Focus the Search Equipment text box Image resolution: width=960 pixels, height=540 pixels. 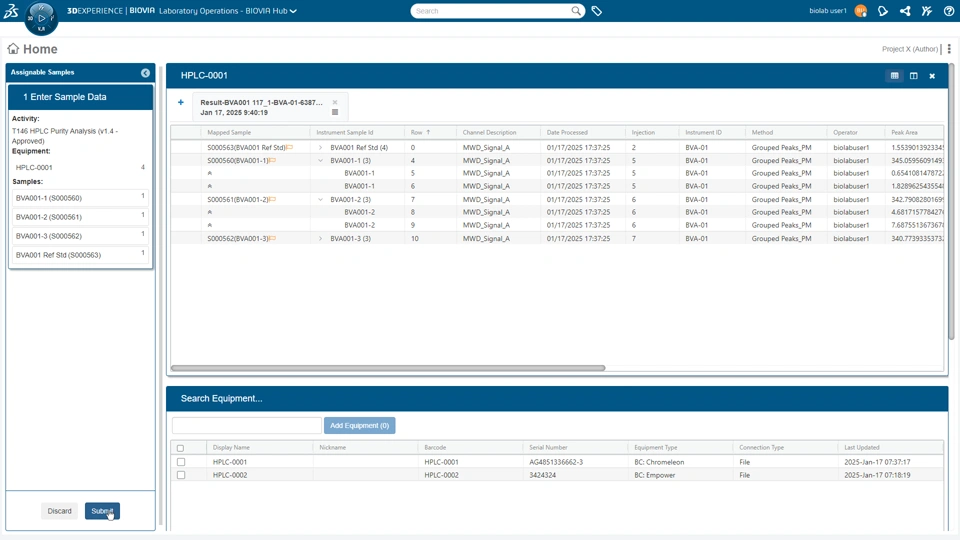click(x=247, y=426)
